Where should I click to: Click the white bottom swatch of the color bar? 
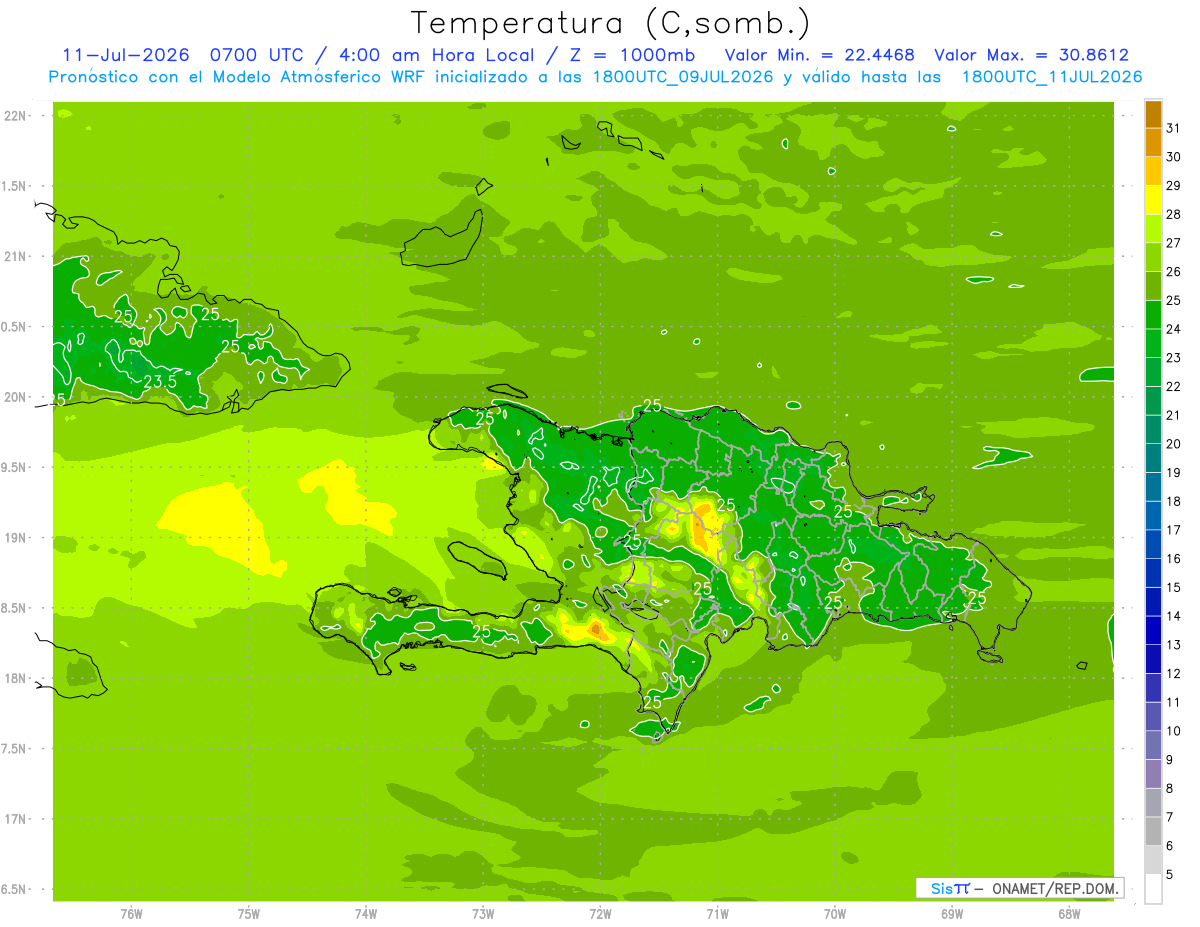(1153, 888)
